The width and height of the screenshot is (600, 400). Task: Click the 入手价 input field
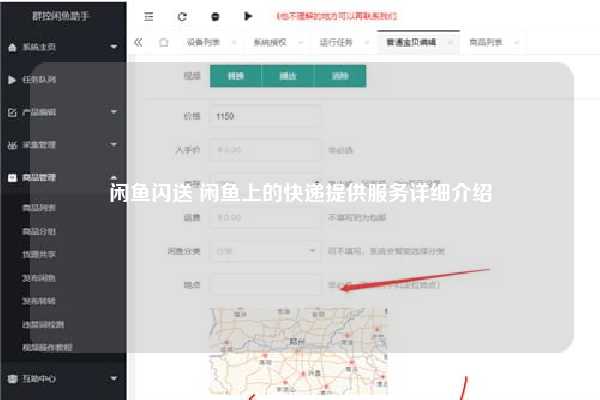click(x=265, y=150)
